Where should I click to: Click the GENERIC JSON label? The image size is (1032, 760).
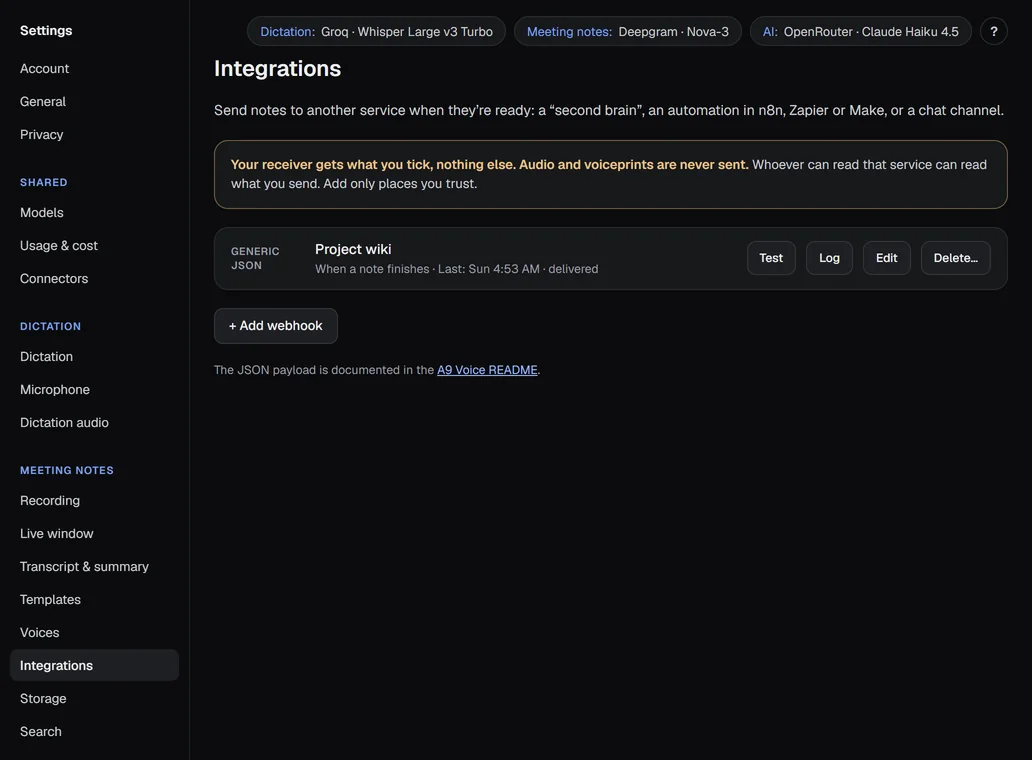coord(255,258)
